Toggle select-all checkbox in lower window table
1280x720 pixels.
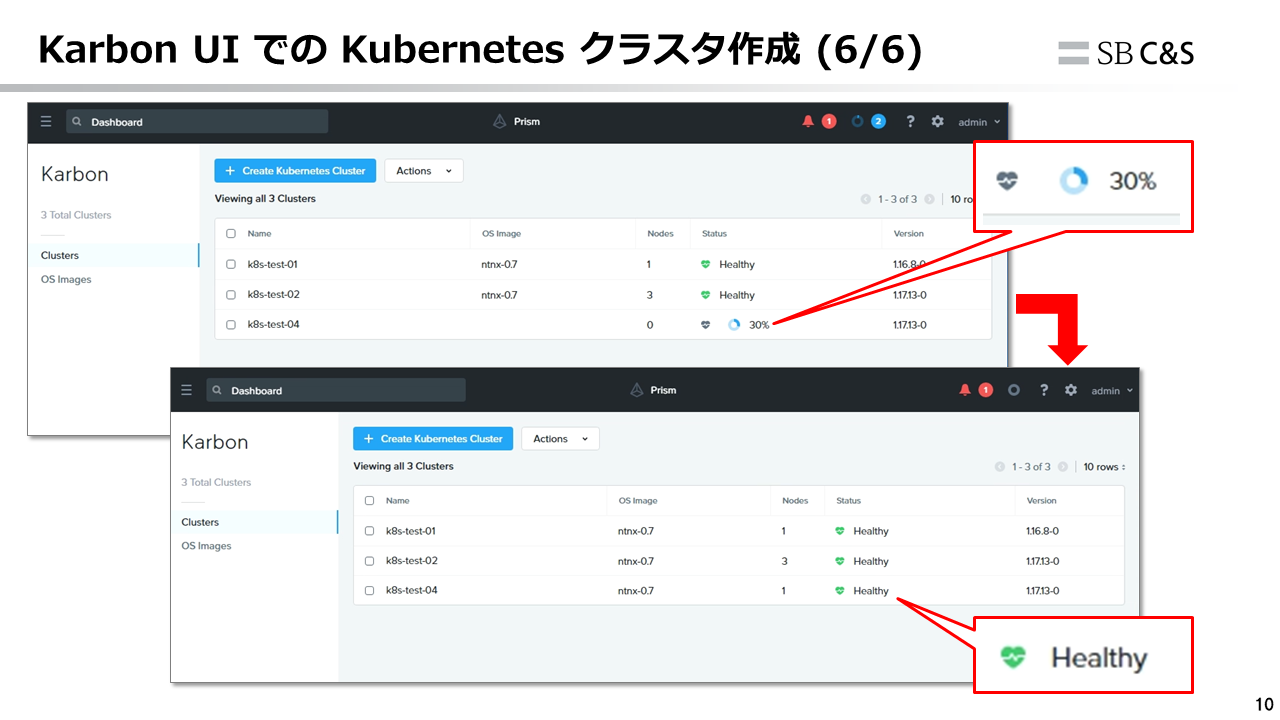click(x=369, y=500)
